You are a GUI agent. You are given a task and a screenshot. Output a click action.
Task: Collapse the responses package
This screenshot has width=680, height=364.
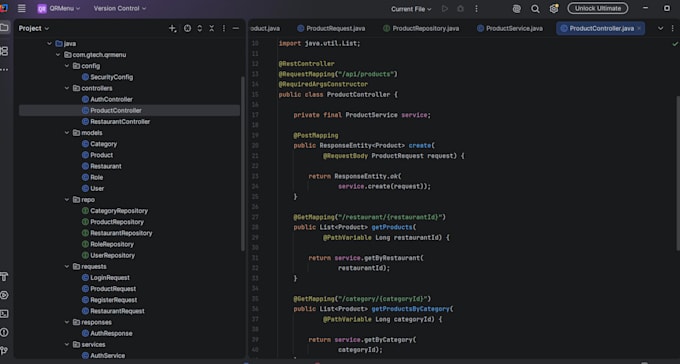[67, 322]
